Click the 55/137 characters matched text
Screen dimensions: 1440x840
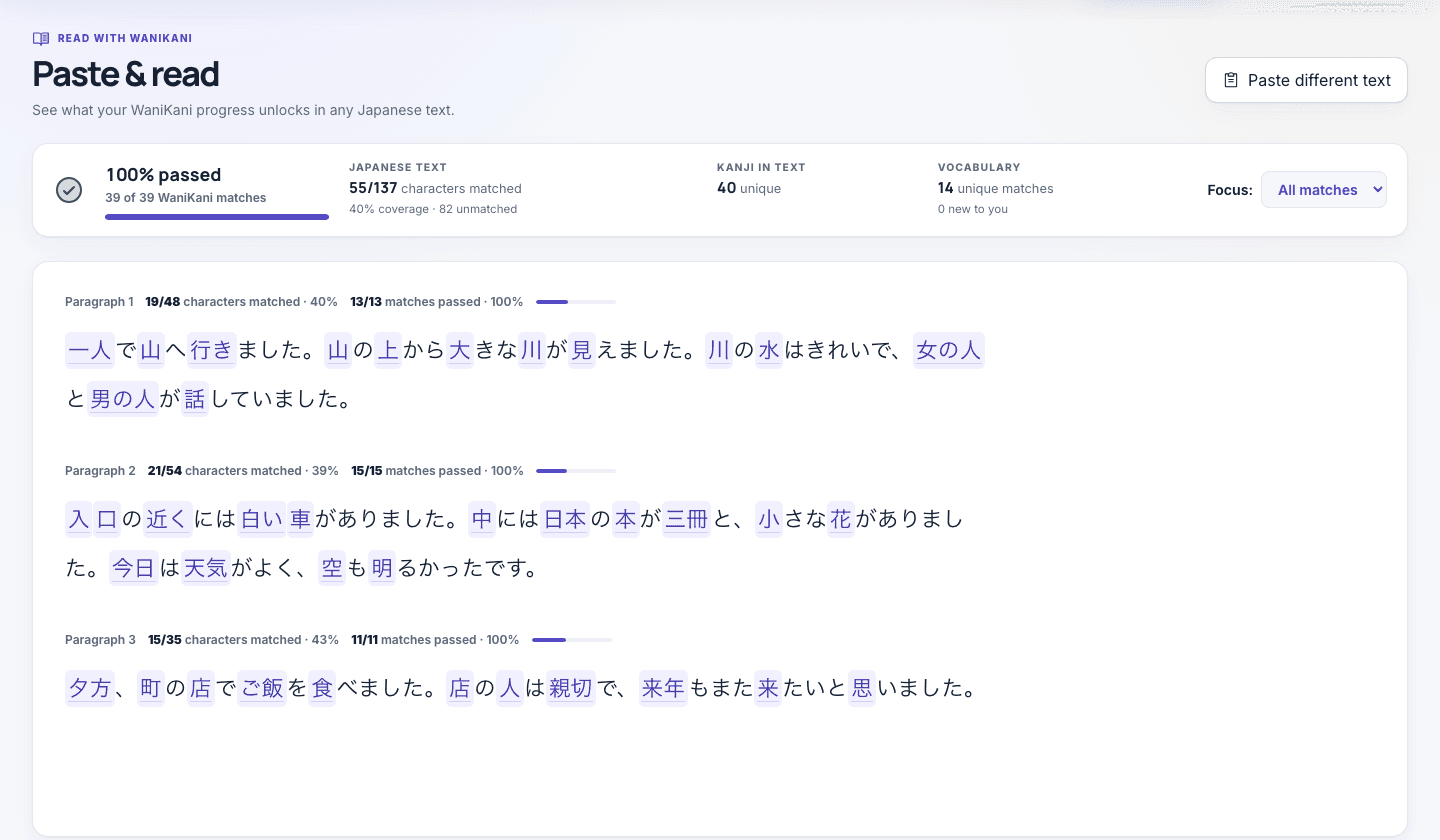435,188
